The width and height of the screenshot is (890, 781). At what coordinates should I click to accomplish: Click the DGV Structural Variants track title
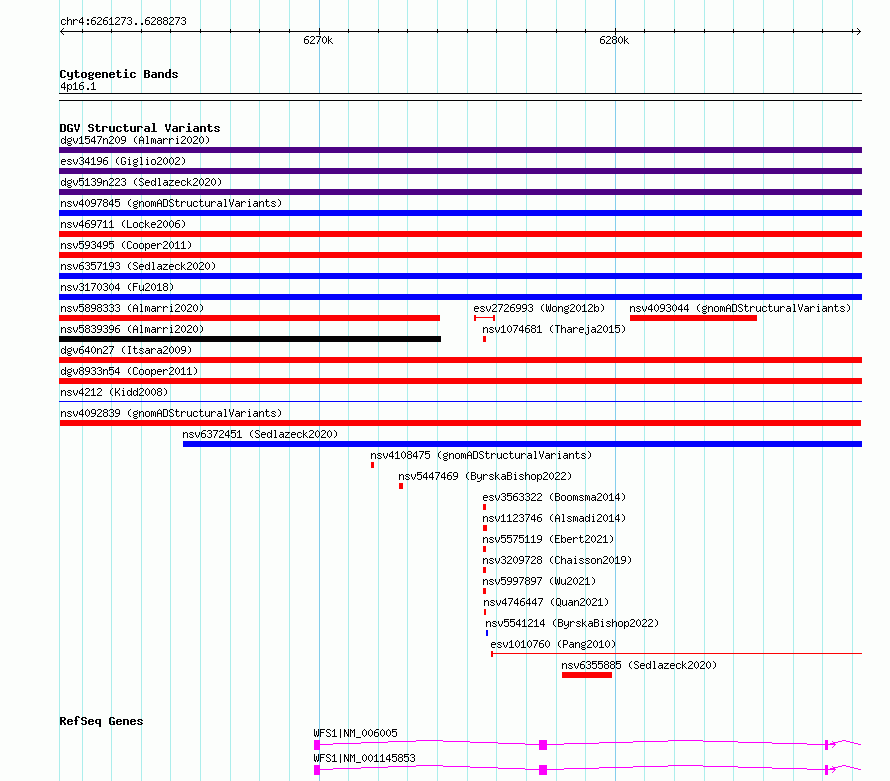pos(140,128)
